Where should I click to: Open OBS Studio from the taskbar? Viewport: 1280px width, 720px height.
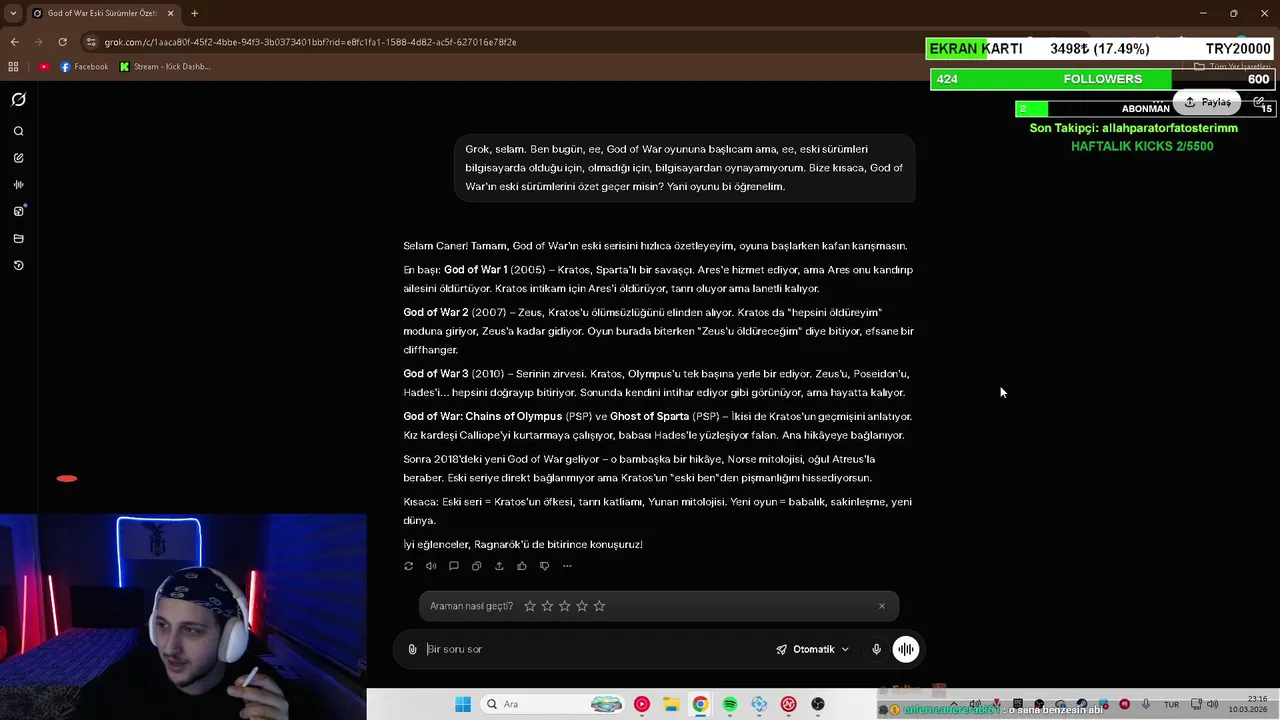point(818,704)
